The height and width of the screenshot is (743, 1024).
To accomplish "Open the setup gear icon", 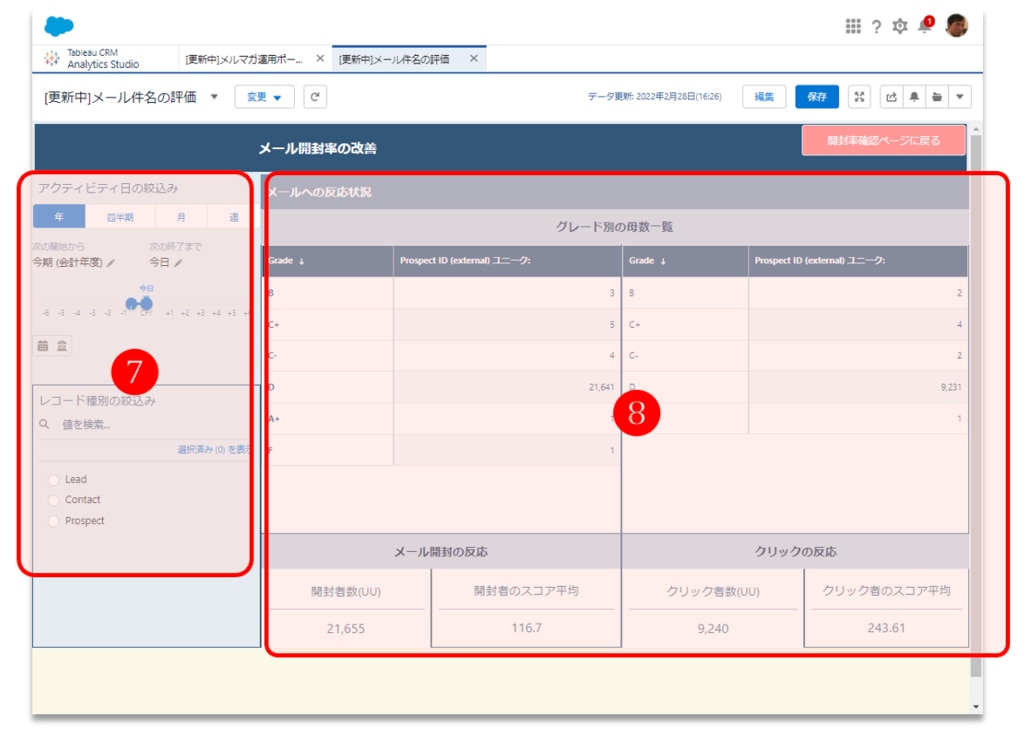I will pyautogui.click(x=900, y=26).
